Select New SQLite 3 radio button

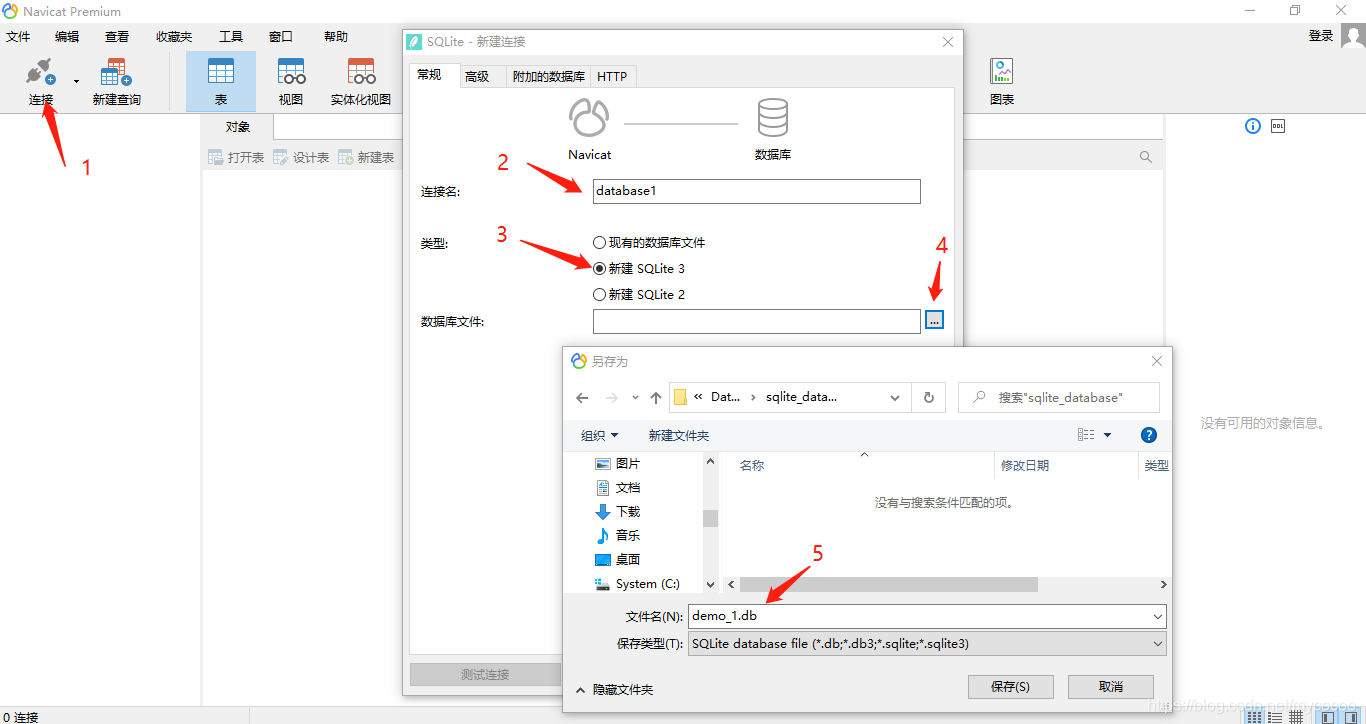pos(599,268)
